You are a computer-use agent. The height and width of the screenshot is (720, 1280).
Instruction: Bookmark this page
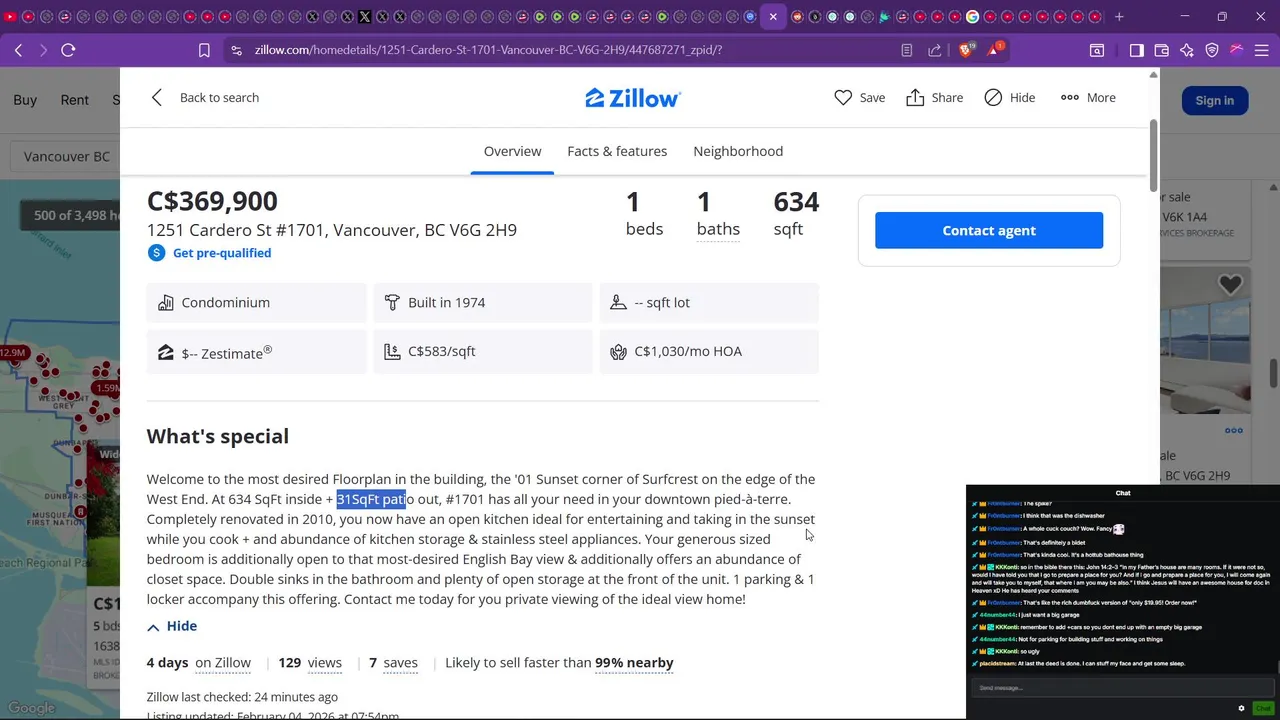204,50
